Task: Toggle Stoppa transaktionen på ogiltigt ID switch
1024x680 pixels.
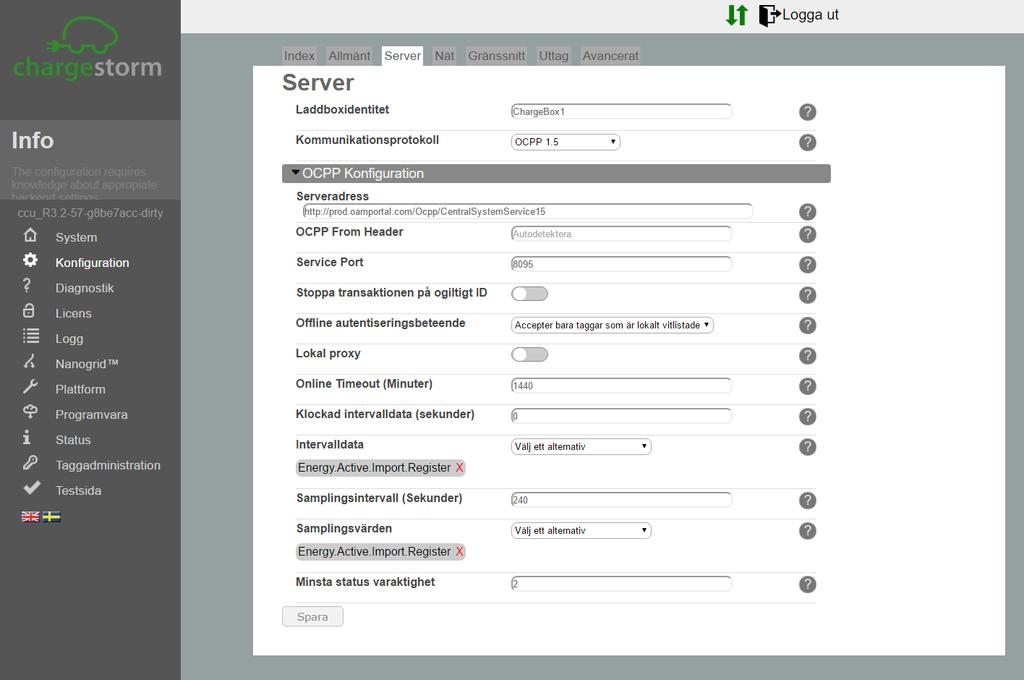Action: click(530, 294)
